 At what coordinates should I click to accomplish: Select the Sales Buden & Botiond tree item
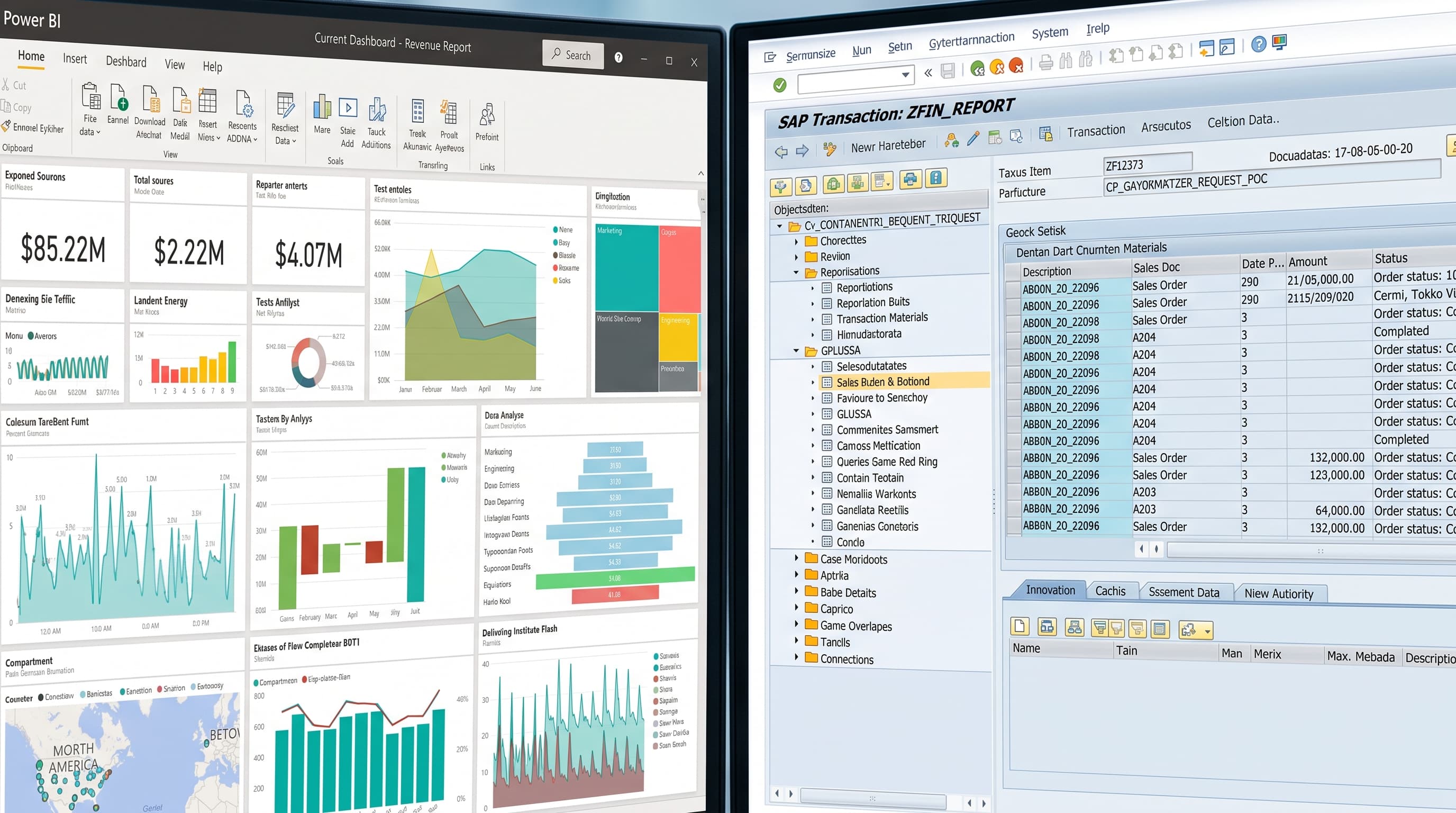[904, 382]
